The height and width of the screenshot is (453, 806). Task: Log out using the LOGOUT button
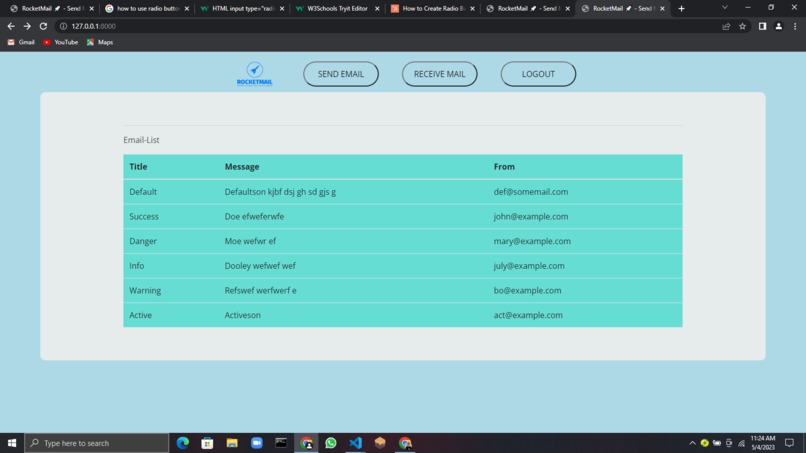coord(538,74)
